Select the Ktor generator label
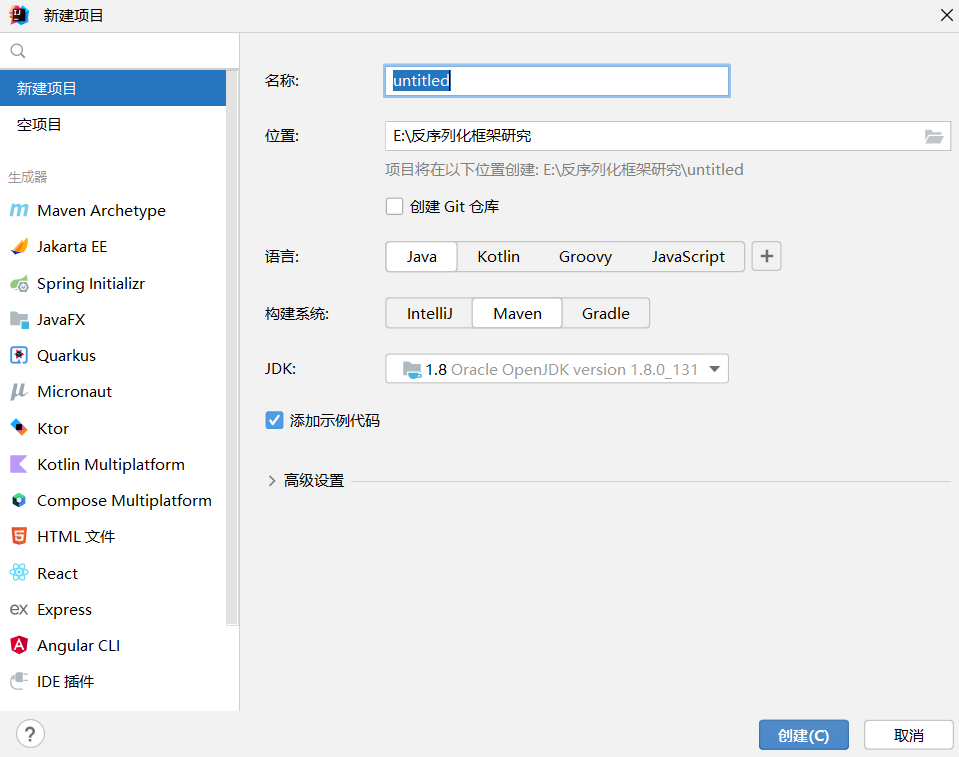Viewport: 959px width, 757px height. point(53,428)
